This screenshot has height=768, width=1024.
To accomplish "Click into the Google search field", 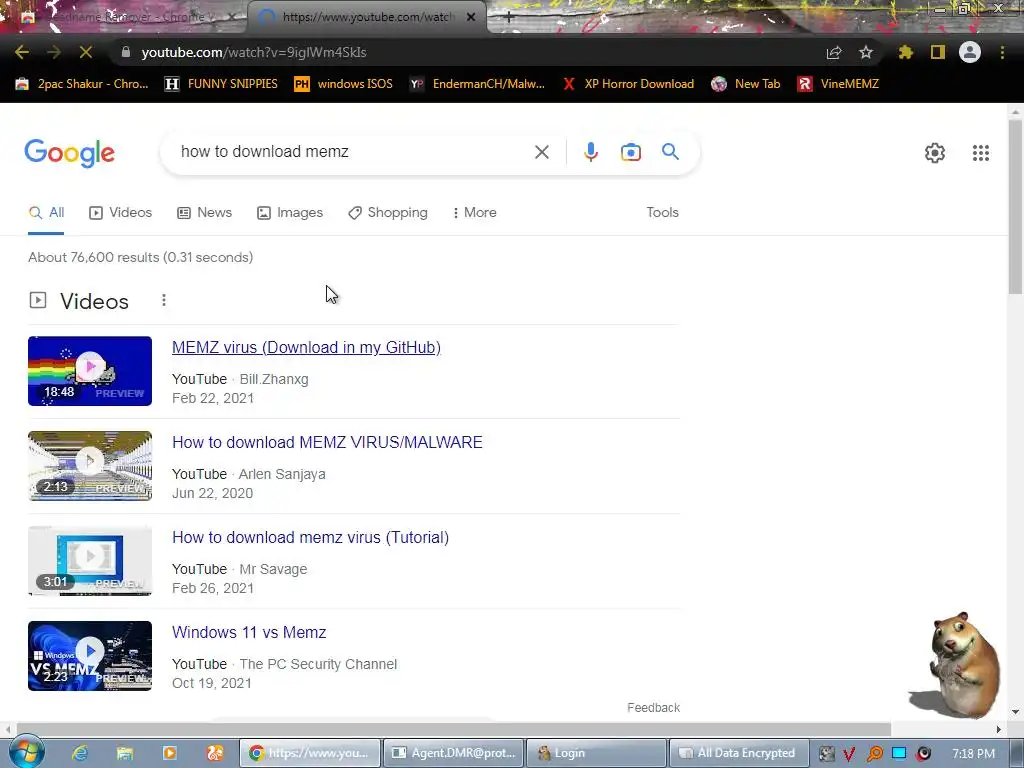I will click(353, 152).
